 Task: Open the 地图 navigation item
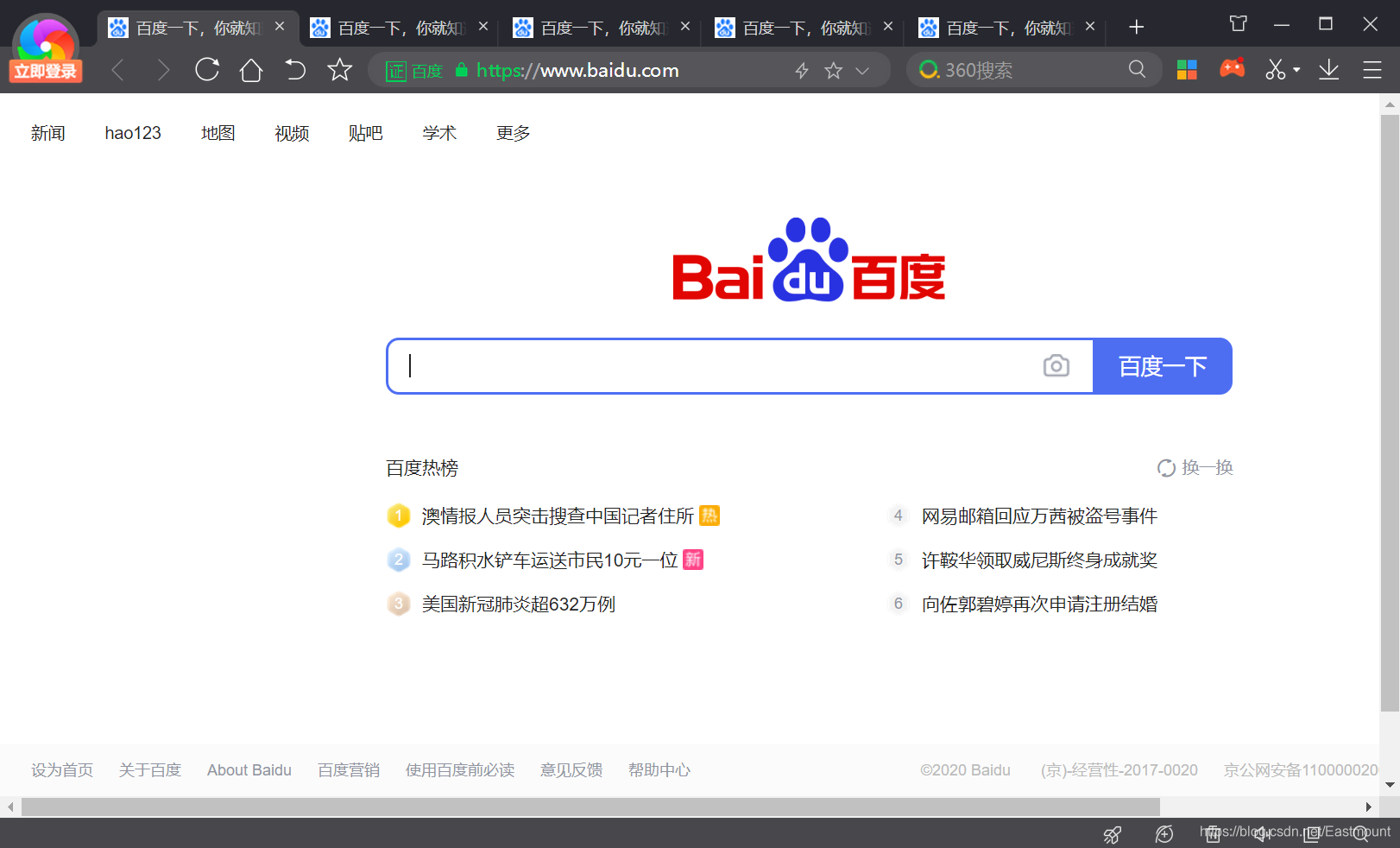(218, 133)
